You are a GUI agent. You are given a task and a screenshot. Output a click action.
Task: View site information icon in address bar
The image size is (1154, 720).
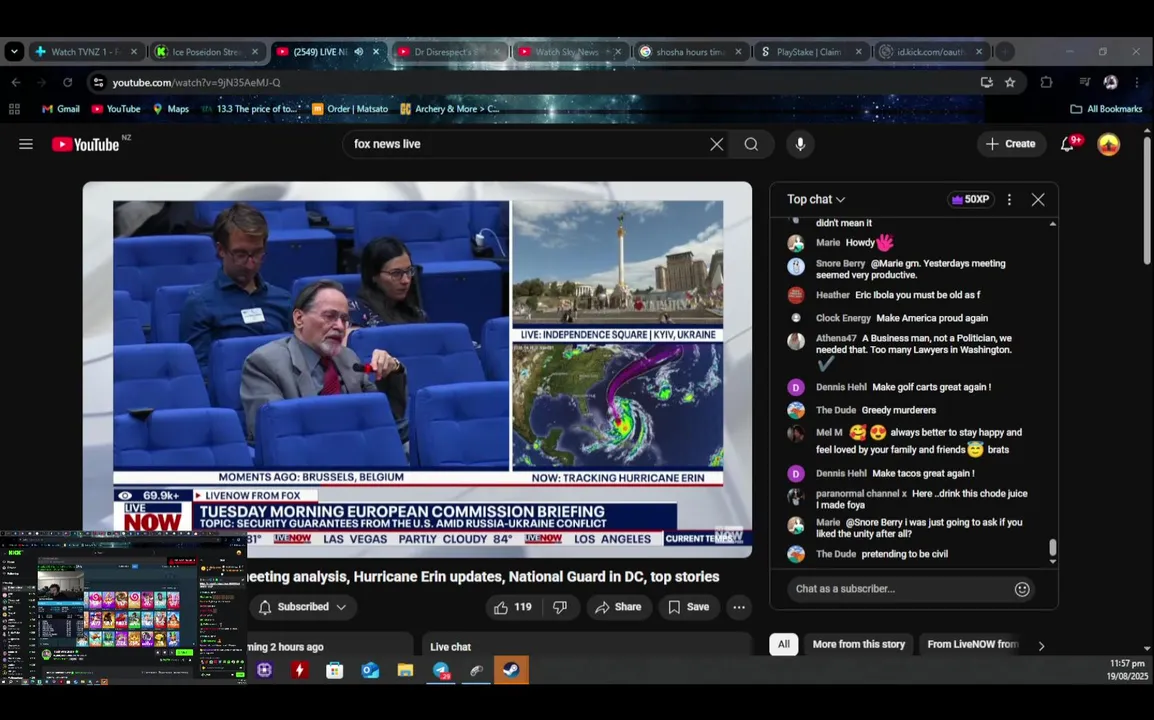98,82
